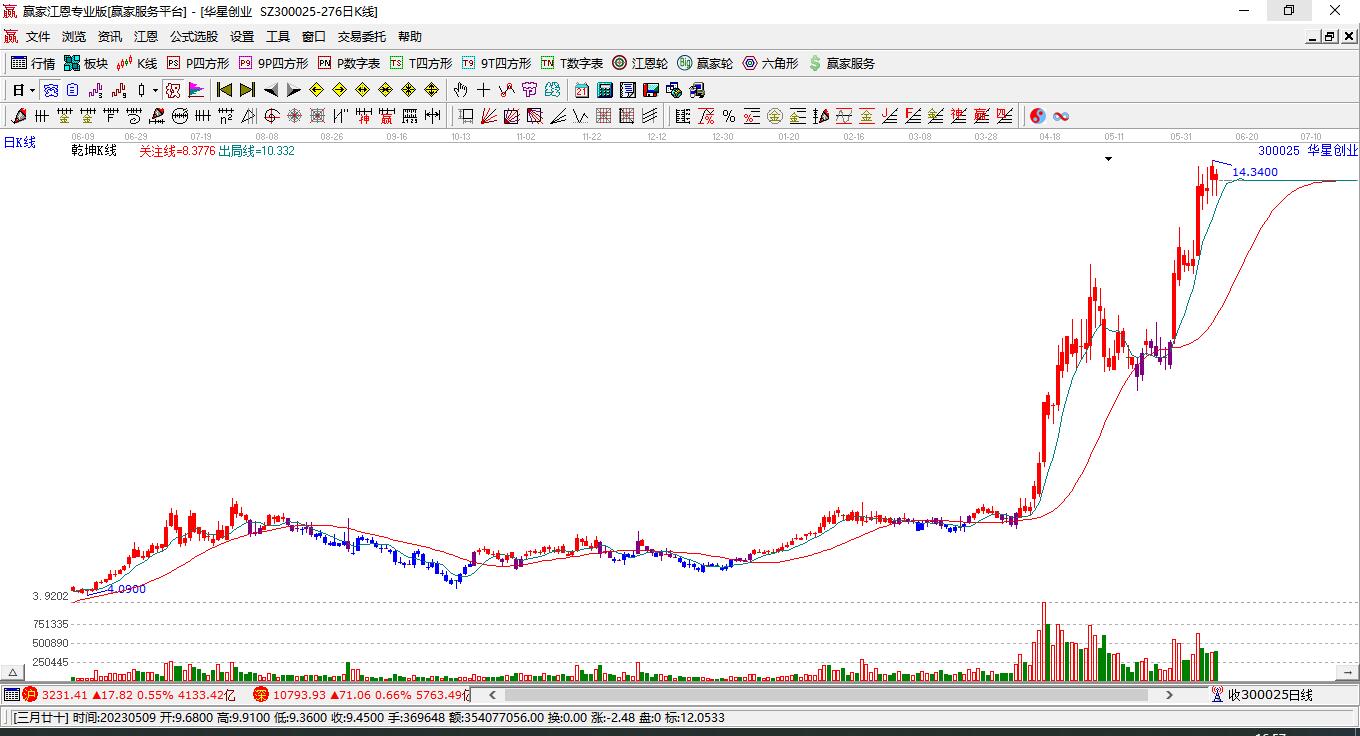Switch to the K线 chart view
Screen dimensions: 1360x736
pyautogui.click(x=137, y=63)
